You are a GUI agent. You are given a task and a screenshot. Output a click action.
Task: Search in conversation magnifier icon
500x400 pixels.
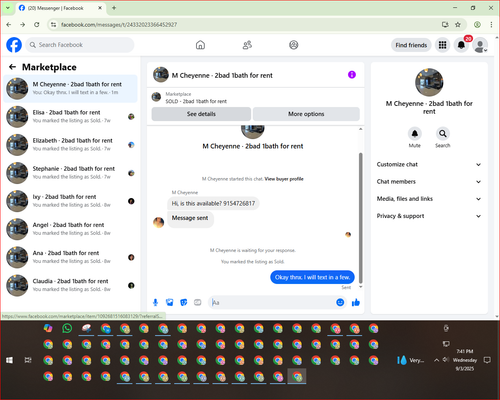[443, 134]
